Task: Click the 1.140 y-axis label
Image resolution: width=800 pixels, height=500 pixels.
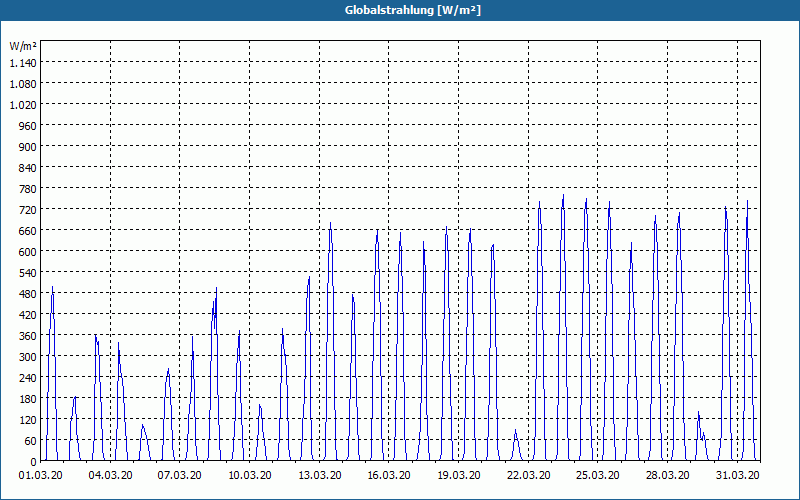Action: point(23,63)
